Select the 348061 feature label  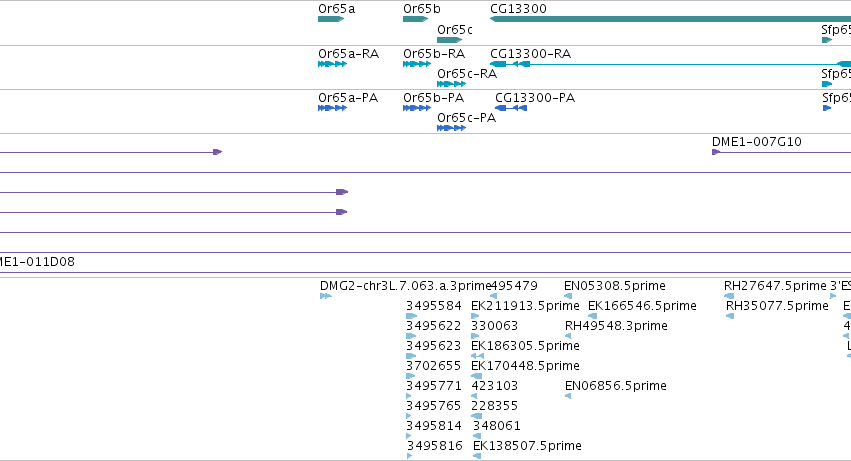(x=497, y=426)
